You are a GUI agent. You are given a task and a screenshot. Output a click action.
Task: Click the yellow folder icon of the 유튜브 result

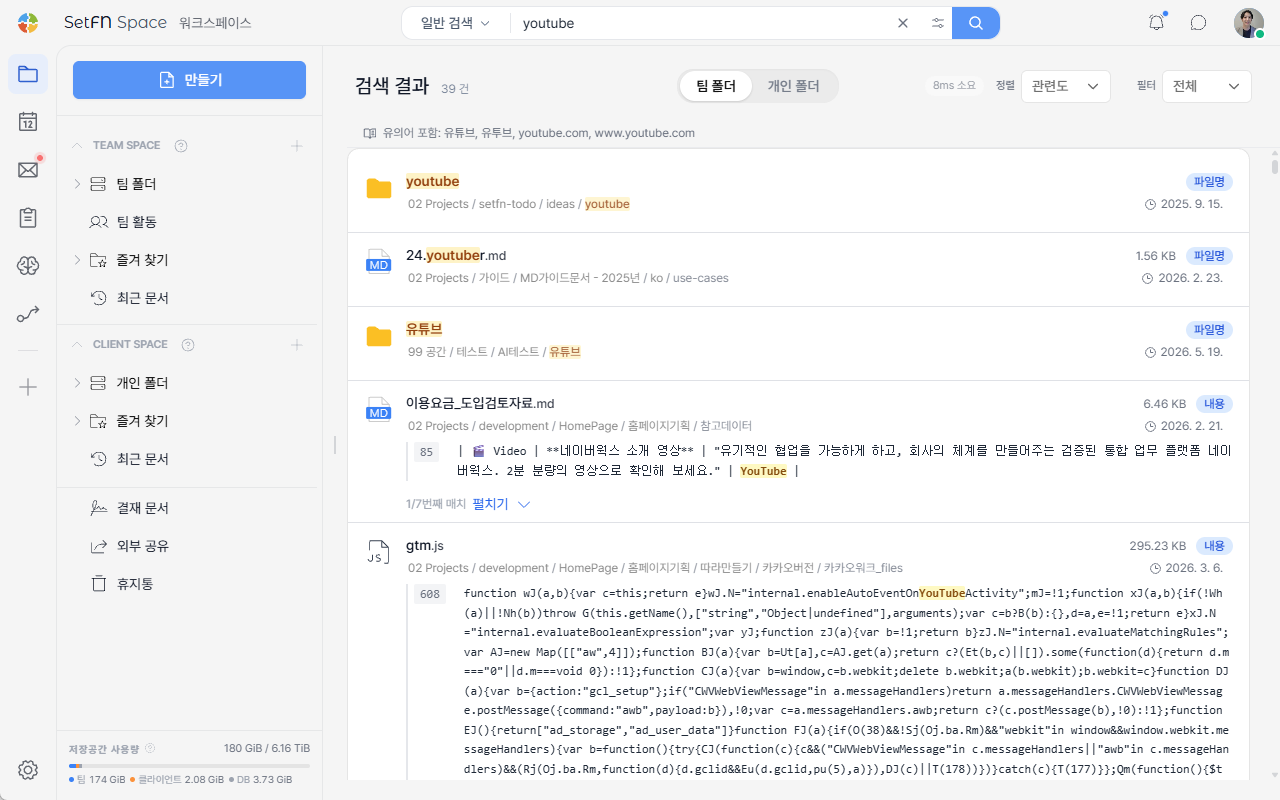[x=379, y=337]
